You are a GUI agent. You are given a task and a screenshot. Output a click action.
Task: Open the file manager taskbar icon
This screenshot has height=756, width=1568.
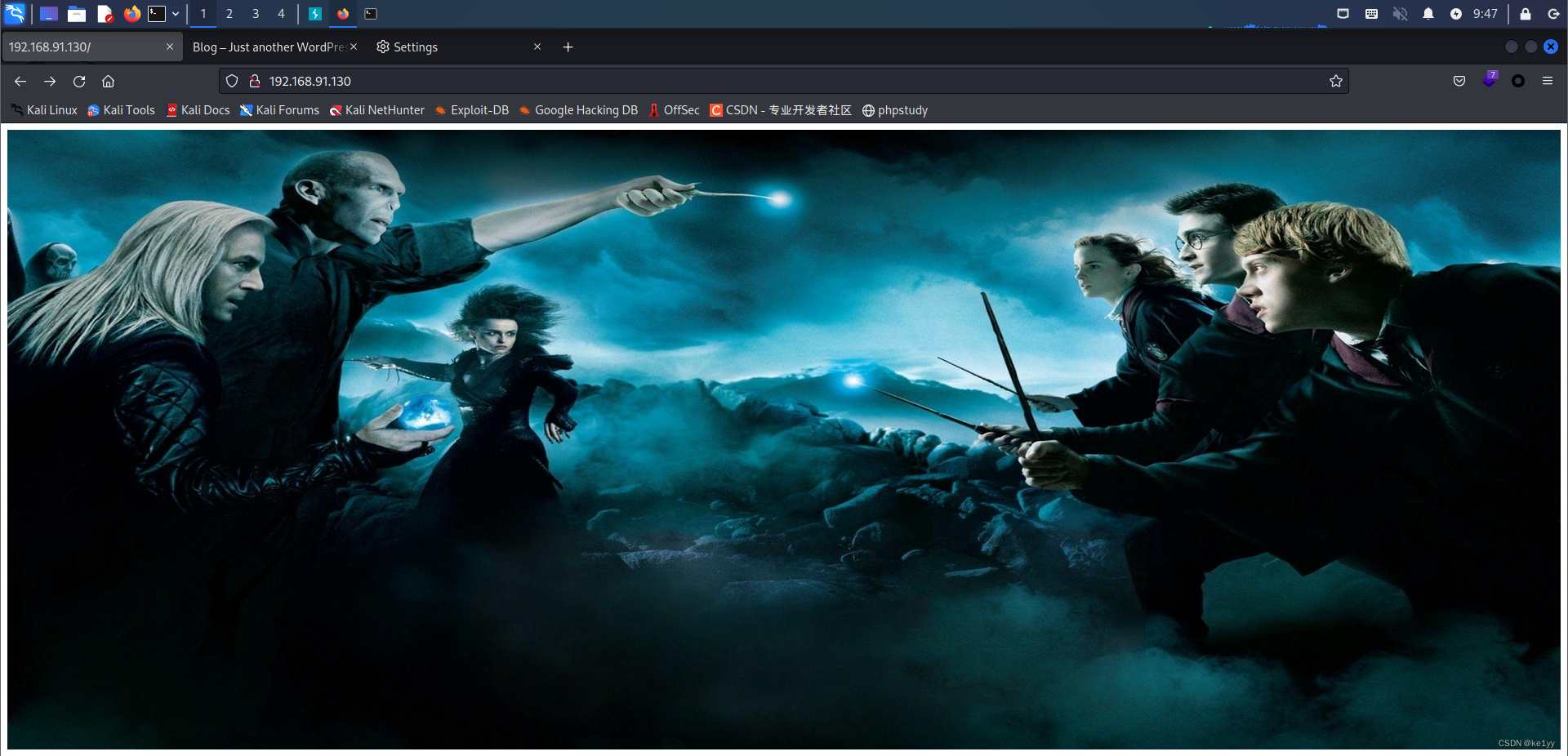(77, 14)
